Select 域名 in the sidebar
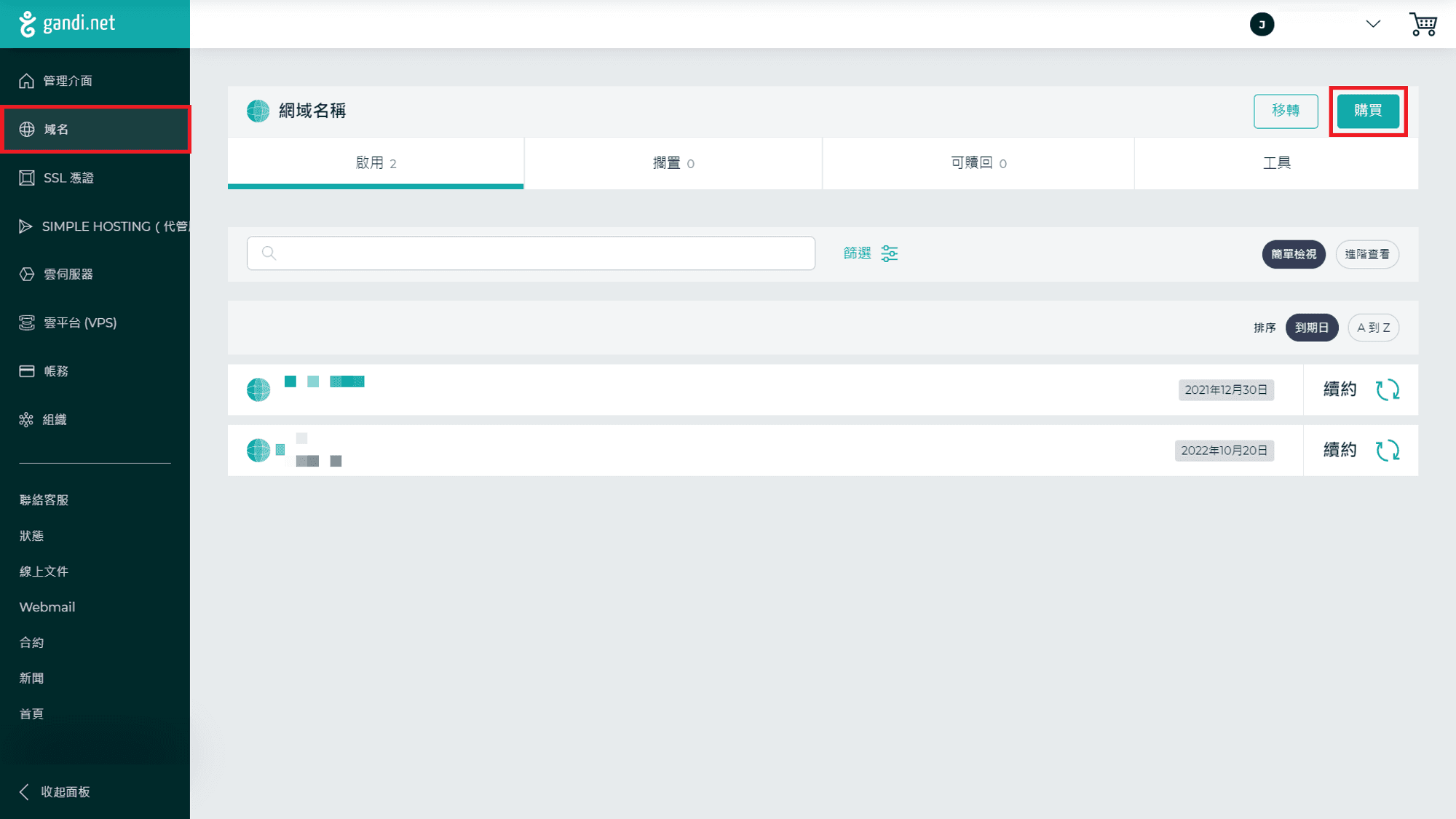This screenshot has height=819, width=1456. click(x=95, y=130)
